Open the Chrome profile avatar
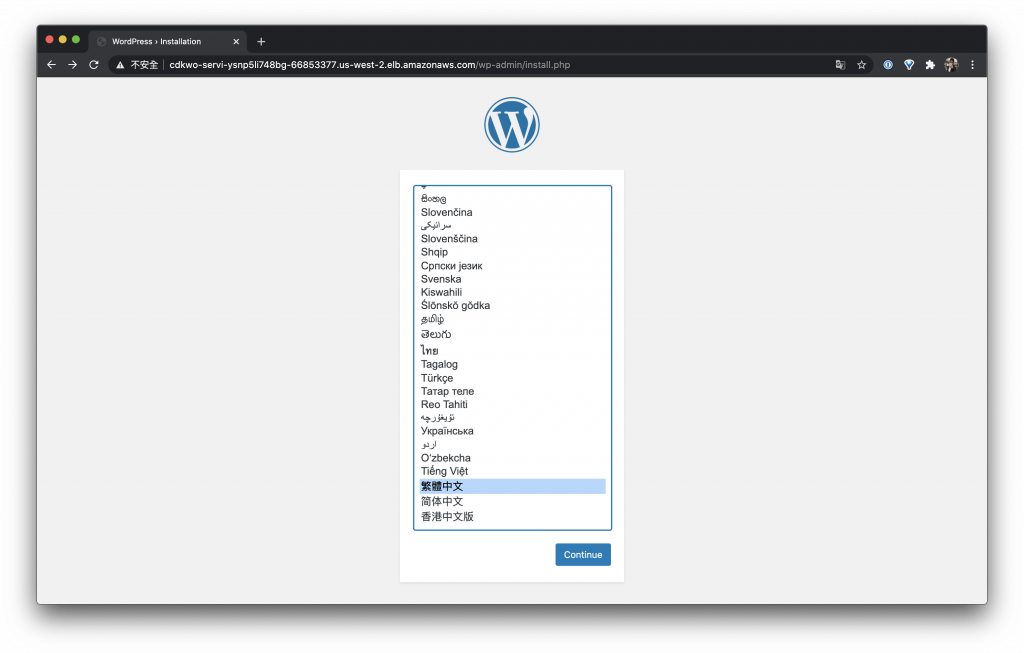 coord(951,65)
